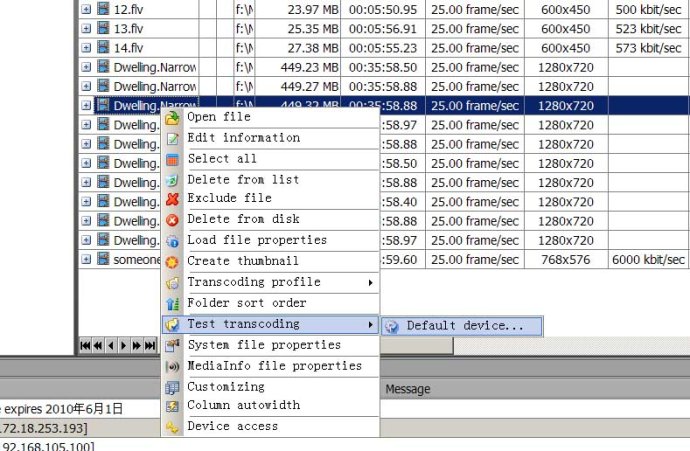This screenshot has height=451, width=690.
Task: Click the Folder sort order icon
Action: tap(172, 304)
